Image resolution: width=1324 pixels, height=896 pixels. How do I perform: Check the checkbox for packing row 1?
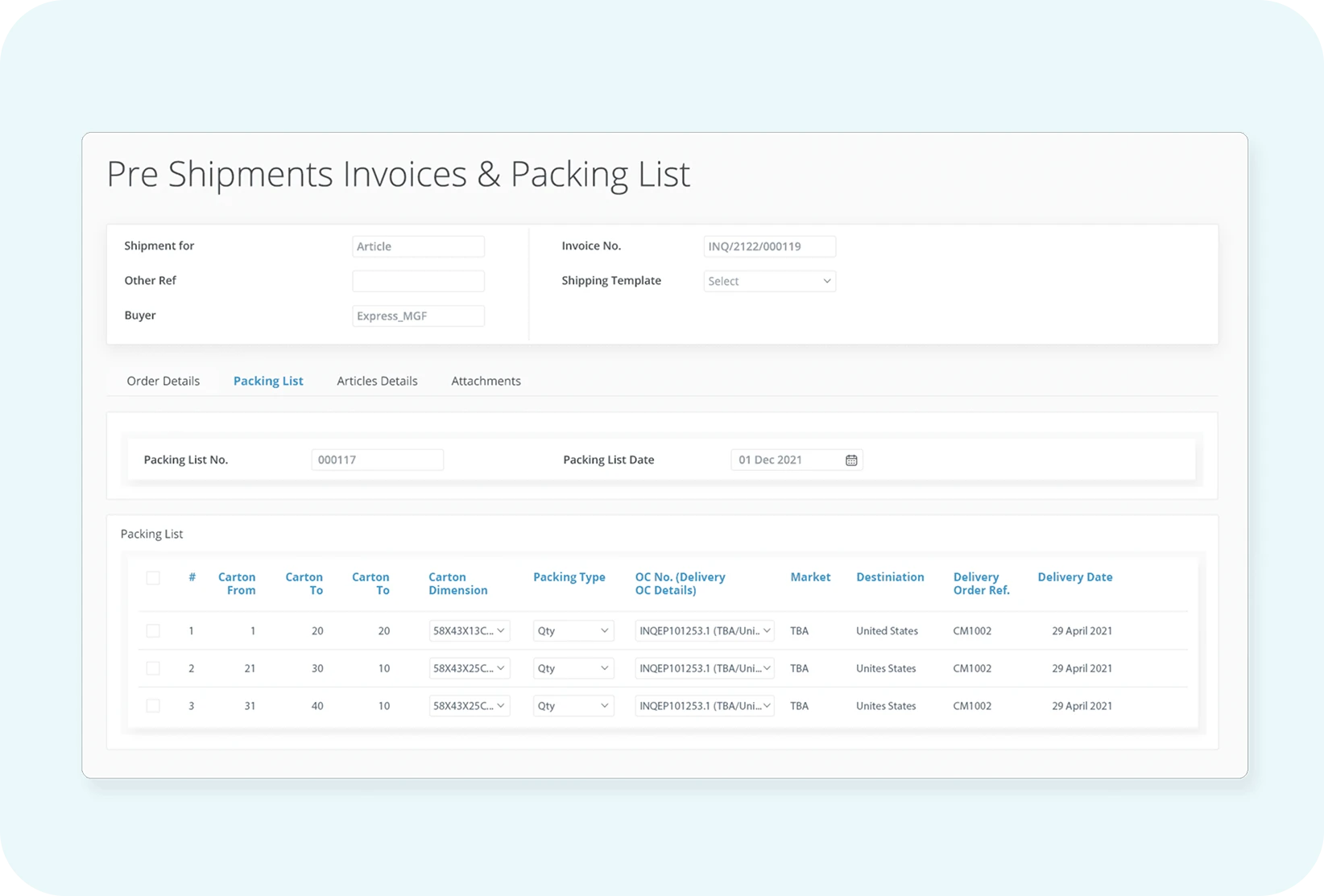pos(153,631)
